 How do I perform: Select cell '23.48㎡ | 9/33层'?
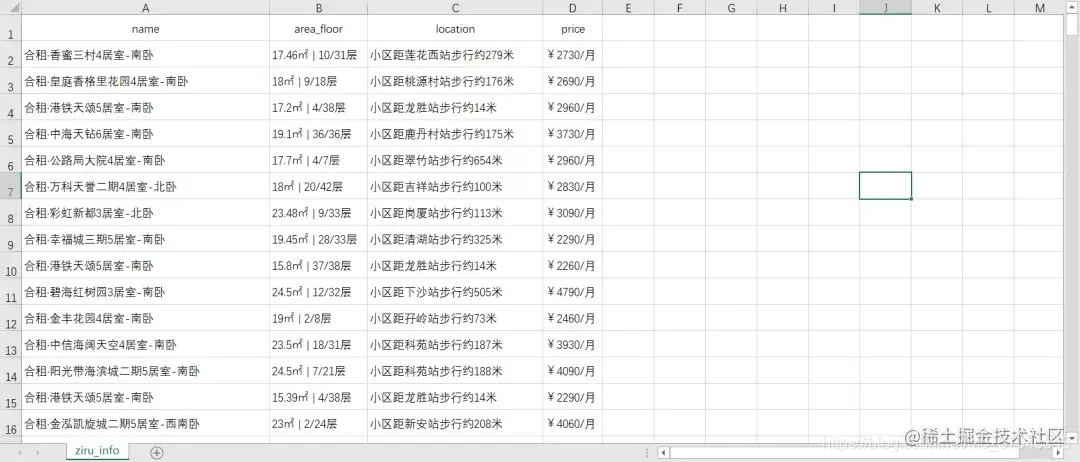(x=318, y=213)
